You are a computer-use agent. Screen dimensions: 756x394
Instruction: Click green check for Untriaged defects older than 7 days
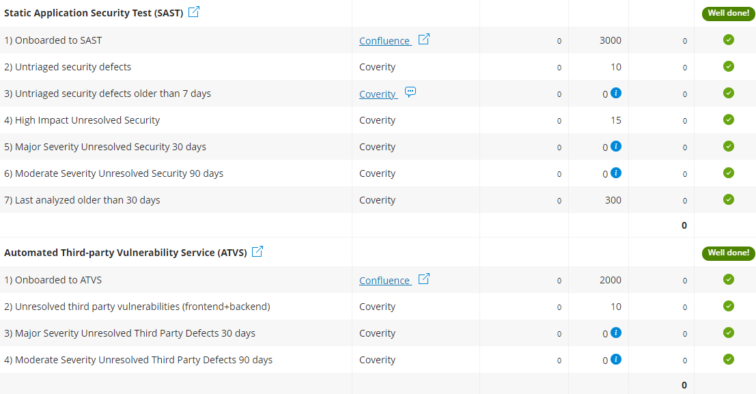[729, 93]
